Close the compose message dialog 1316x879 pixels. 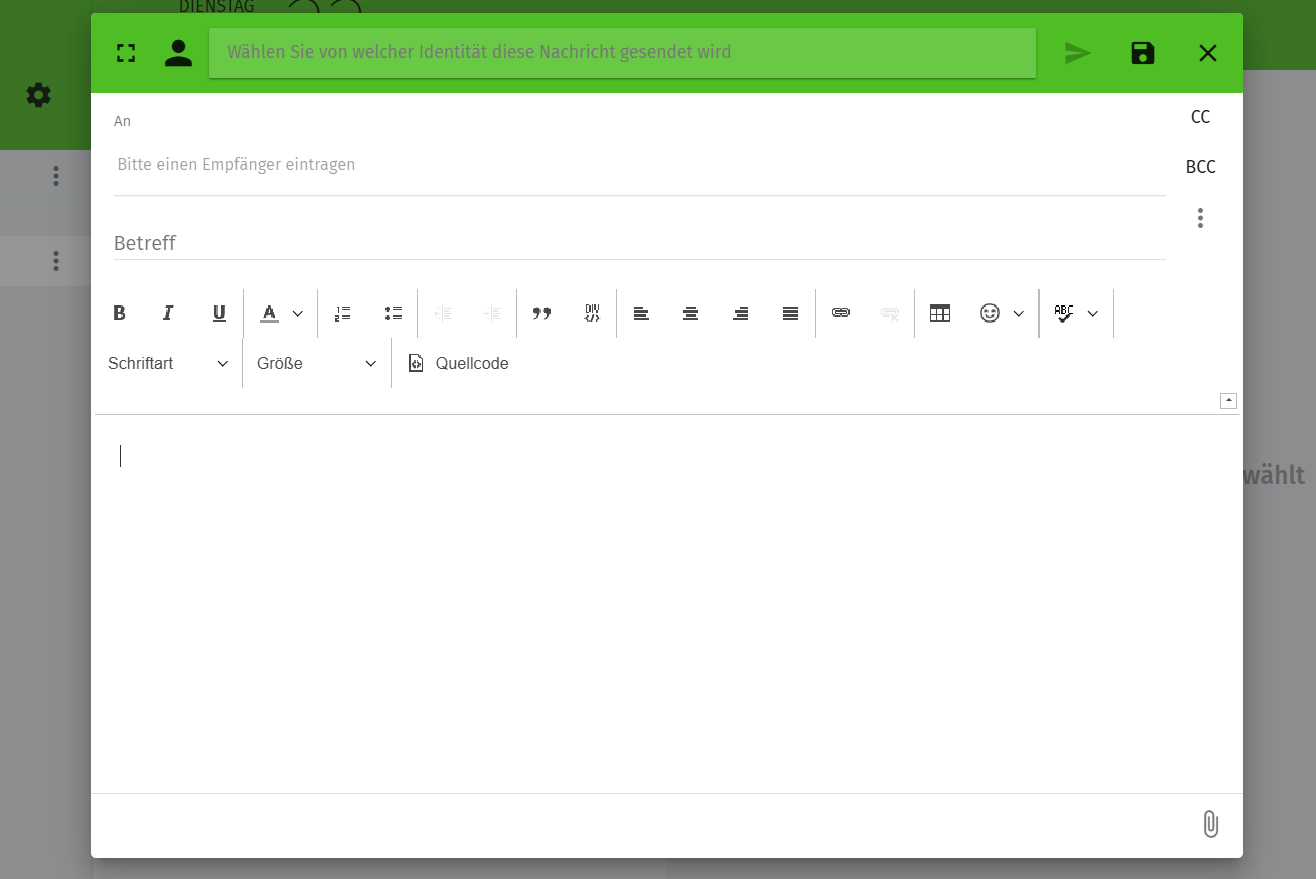click(1208, 53)
